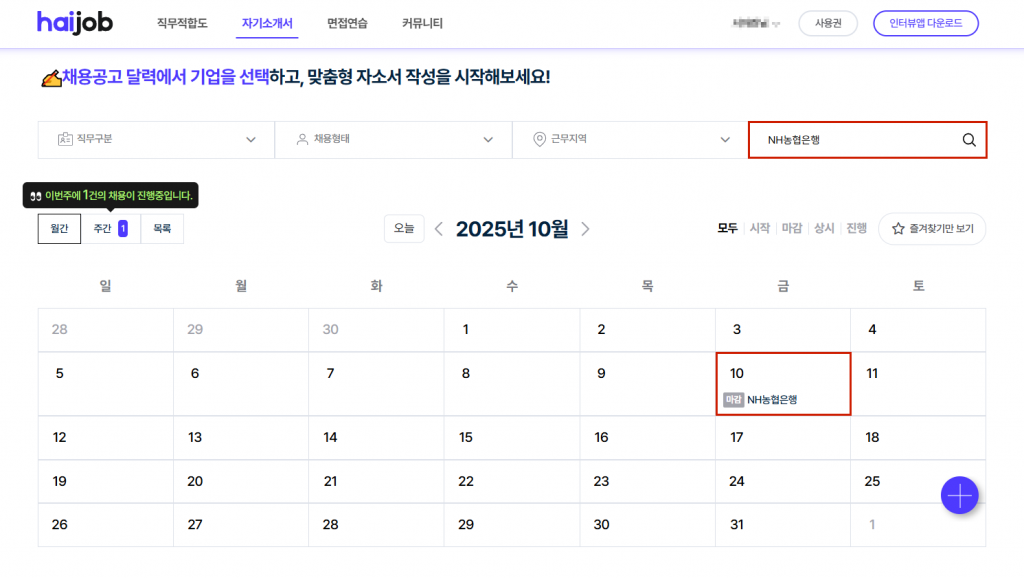Switch to 목록 view
Viewport: 1024px width, 578px height.
[x=162, y=229]
